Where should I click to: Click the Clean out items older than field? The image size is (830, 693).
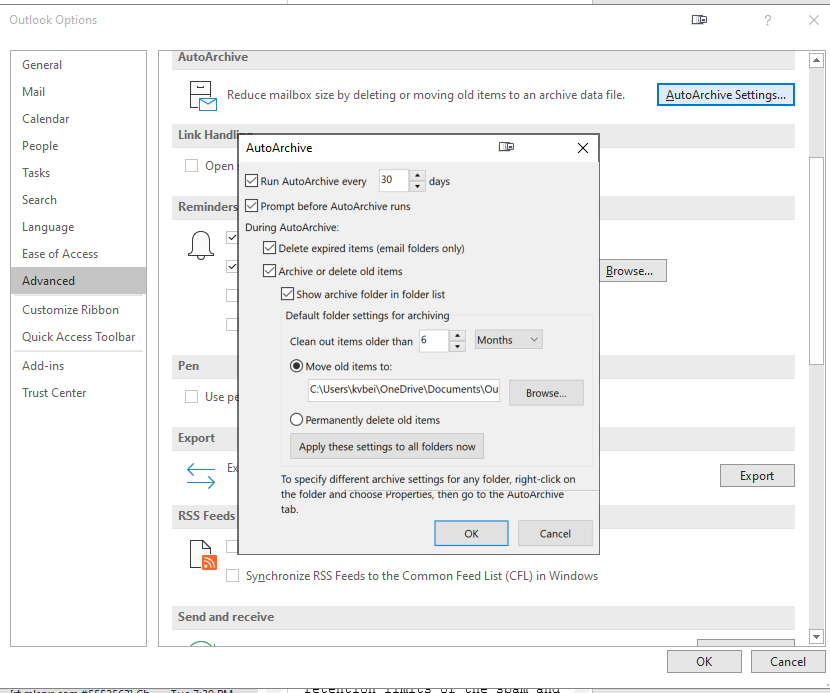tap(434, 340)
